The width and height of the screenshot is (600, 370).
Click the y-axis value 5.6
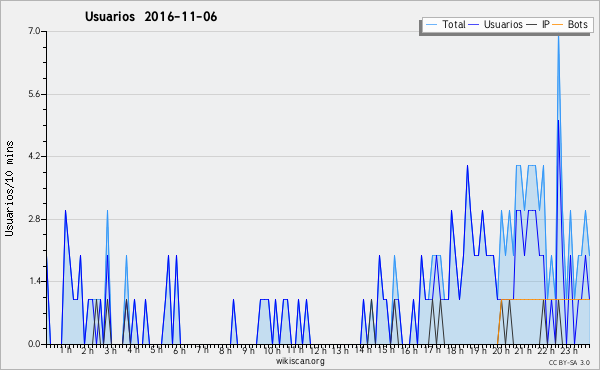[x=34, y=94]
